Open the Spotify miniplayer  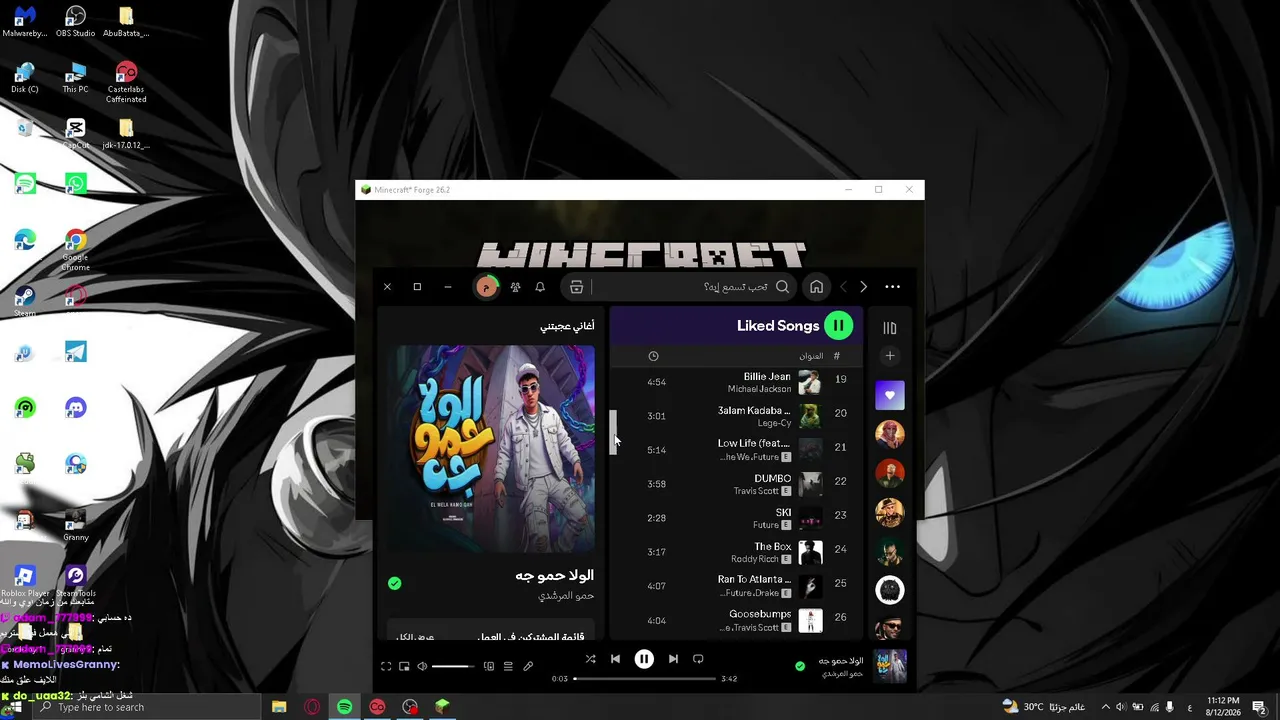pos(404,666)
